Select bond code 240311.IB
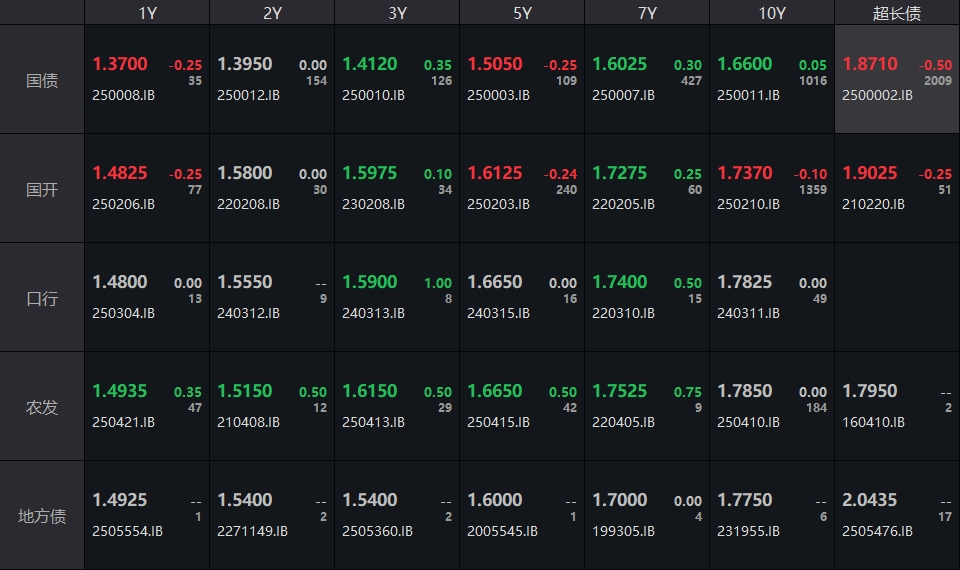The height and width of the screenshot is (570, 960). [748, 313]
